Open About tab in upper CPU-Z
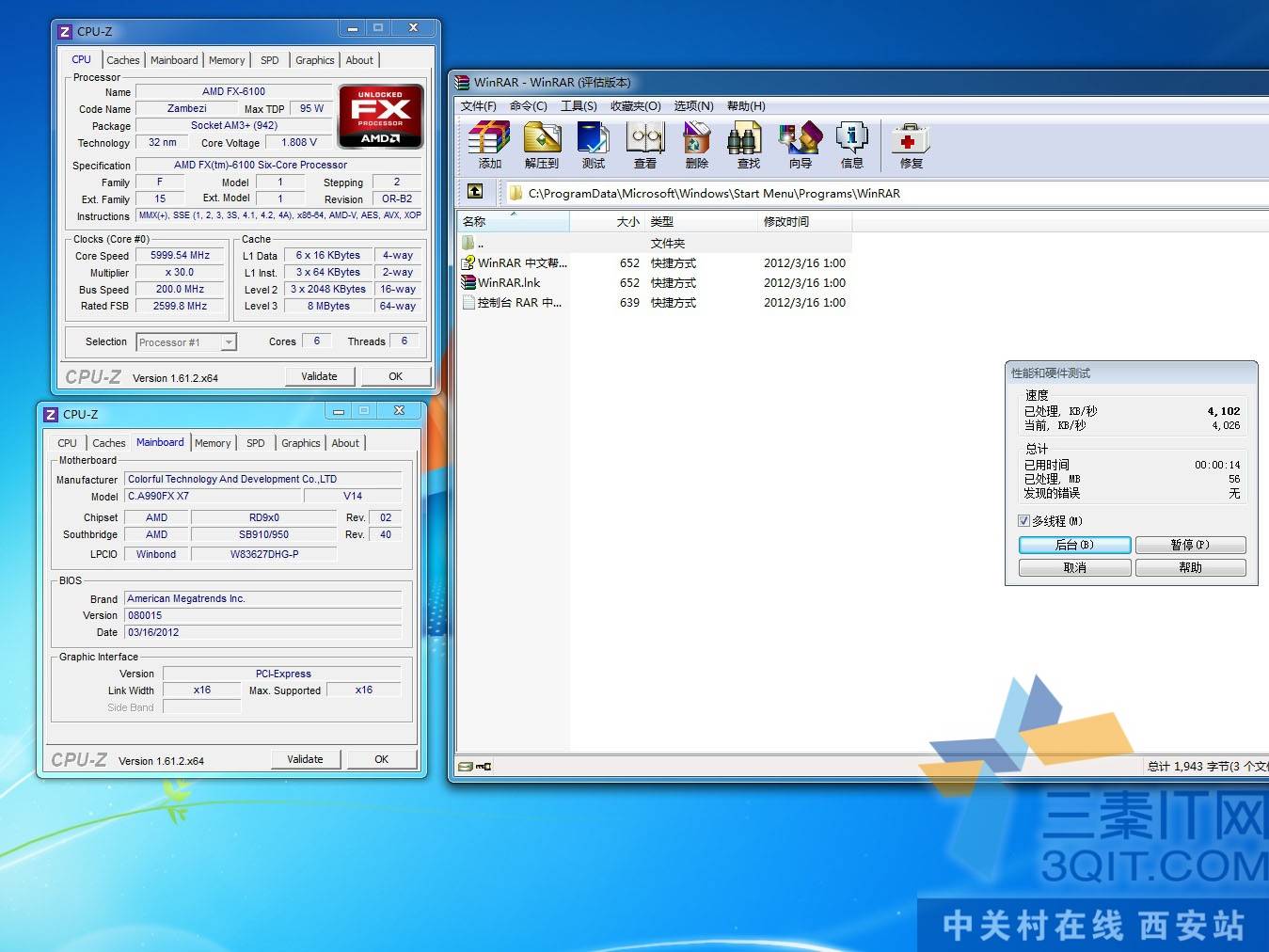The image size is (1269, 952). pyautogui.click(x=359, y=60)
